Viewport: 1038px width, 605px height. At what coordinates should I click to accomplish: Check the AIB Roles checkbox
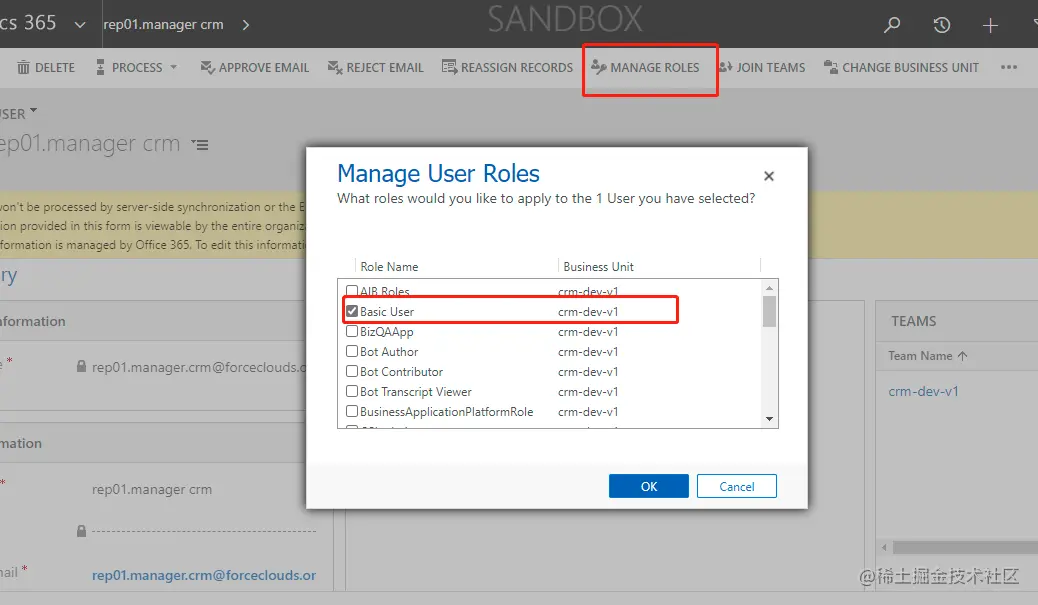tap(352, 291)
